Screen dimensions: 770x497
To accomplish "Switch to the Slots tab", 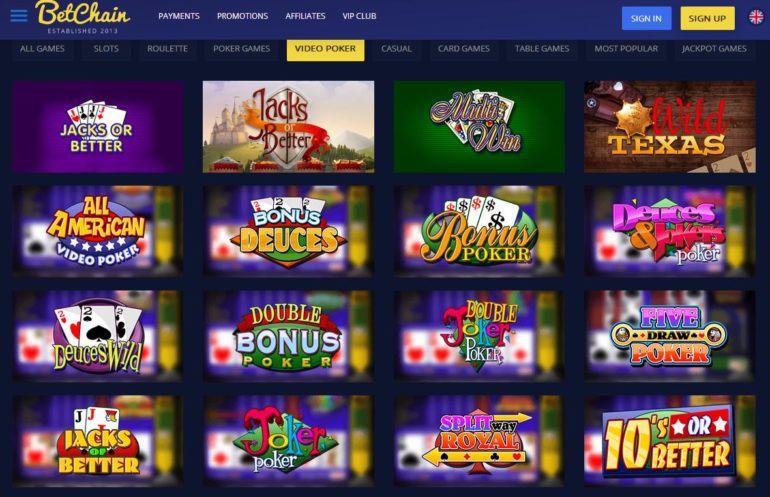I will point(106,49).
